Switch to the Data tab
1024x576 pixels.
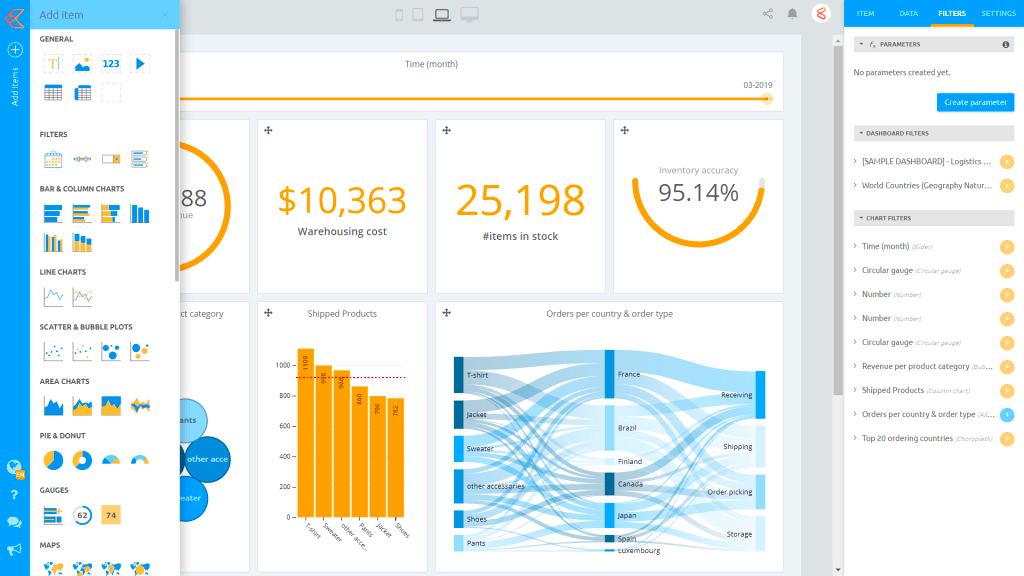click(908, 14)
